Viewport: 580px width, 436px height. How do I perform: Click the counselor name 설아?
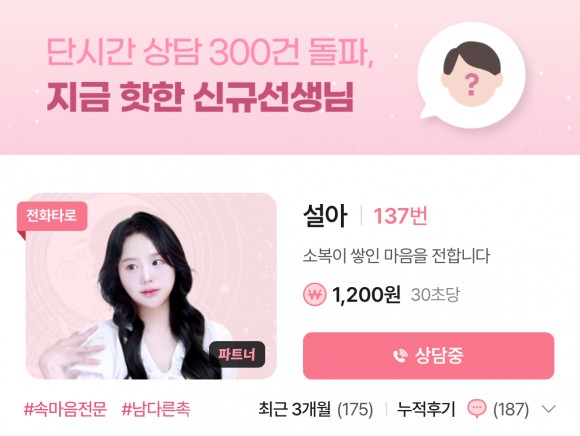[325, 216]
